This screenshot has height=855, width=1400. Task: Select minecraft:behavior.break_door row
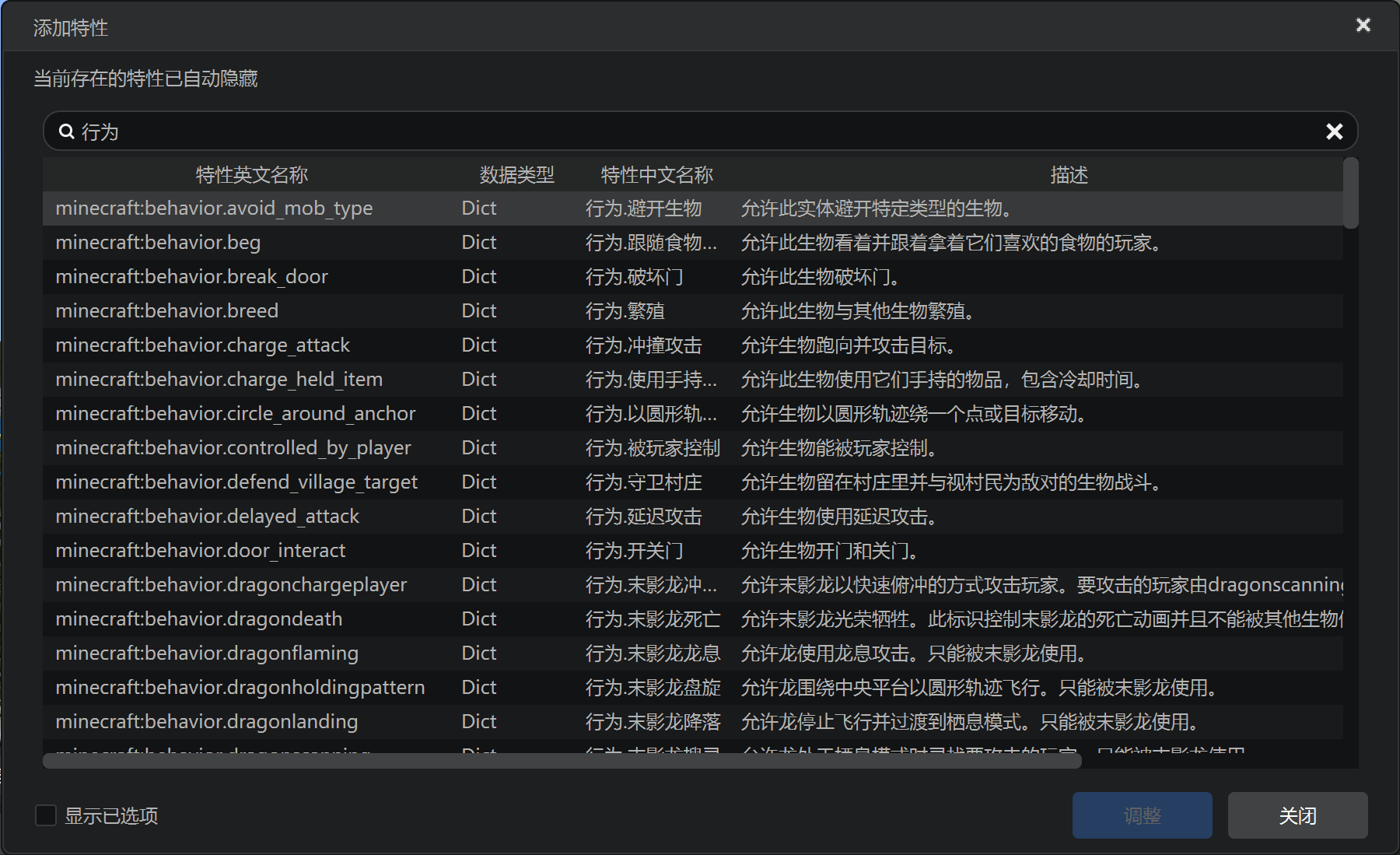tap(693, 277)
